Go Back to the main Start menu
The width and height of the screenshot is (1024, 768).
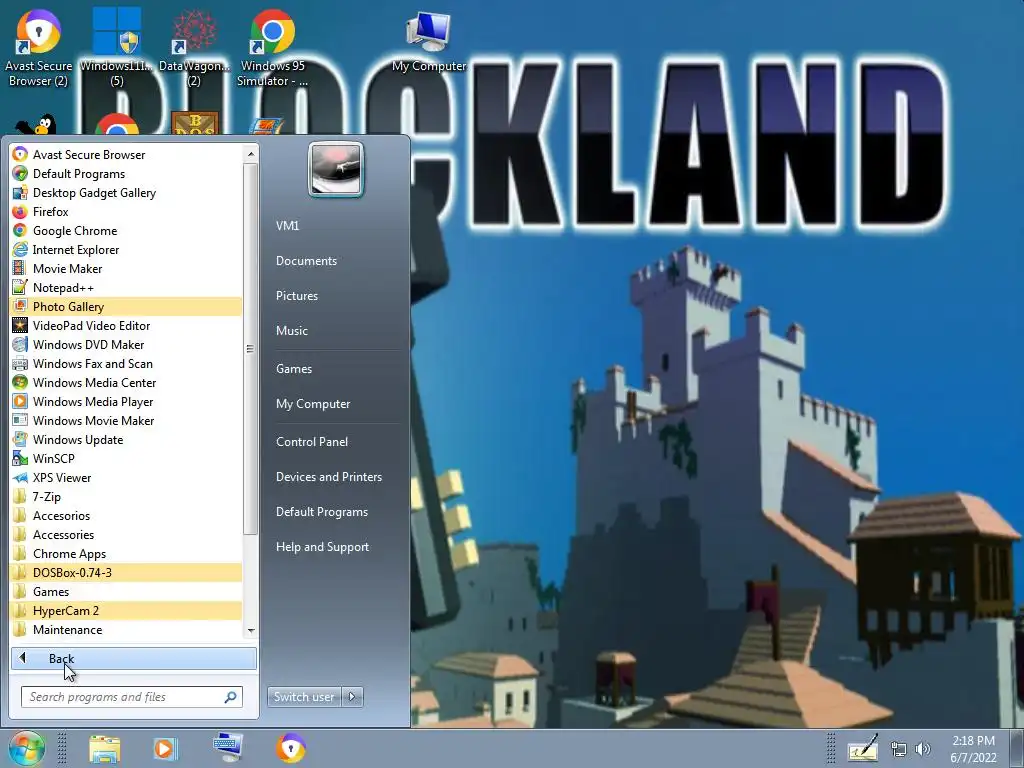pos(134,658)
